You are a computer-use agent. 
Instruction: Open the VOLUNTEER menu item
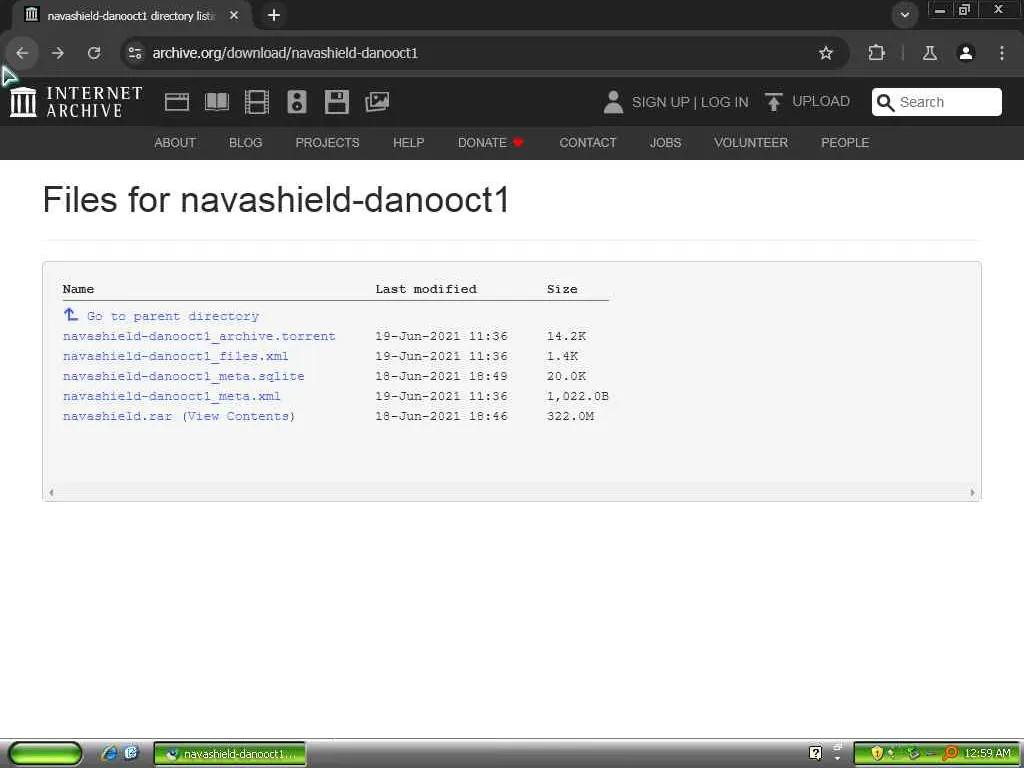751,142
